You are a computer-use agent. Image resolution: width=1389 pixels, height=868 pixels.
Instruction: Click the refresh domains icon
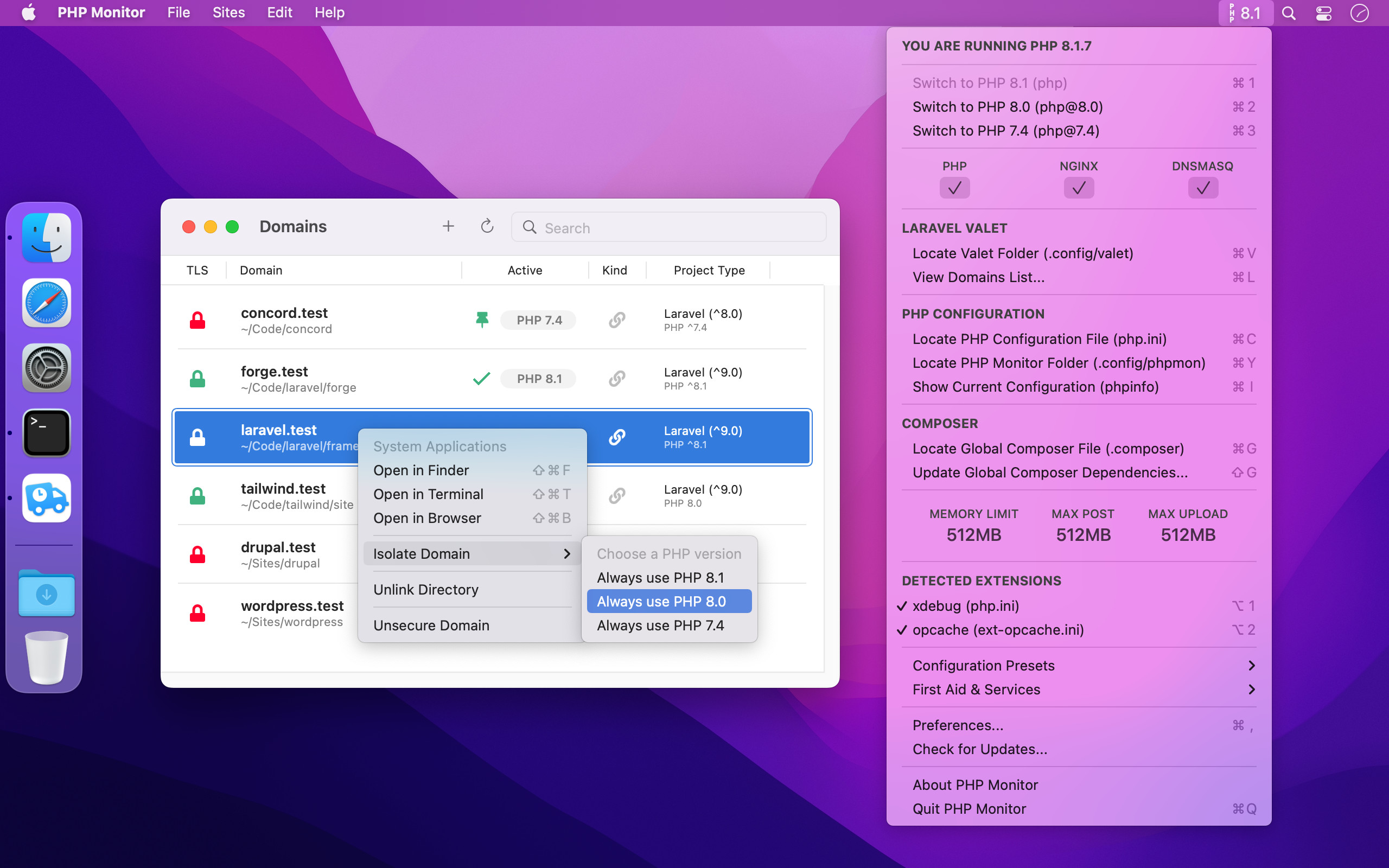click(487, 226)
